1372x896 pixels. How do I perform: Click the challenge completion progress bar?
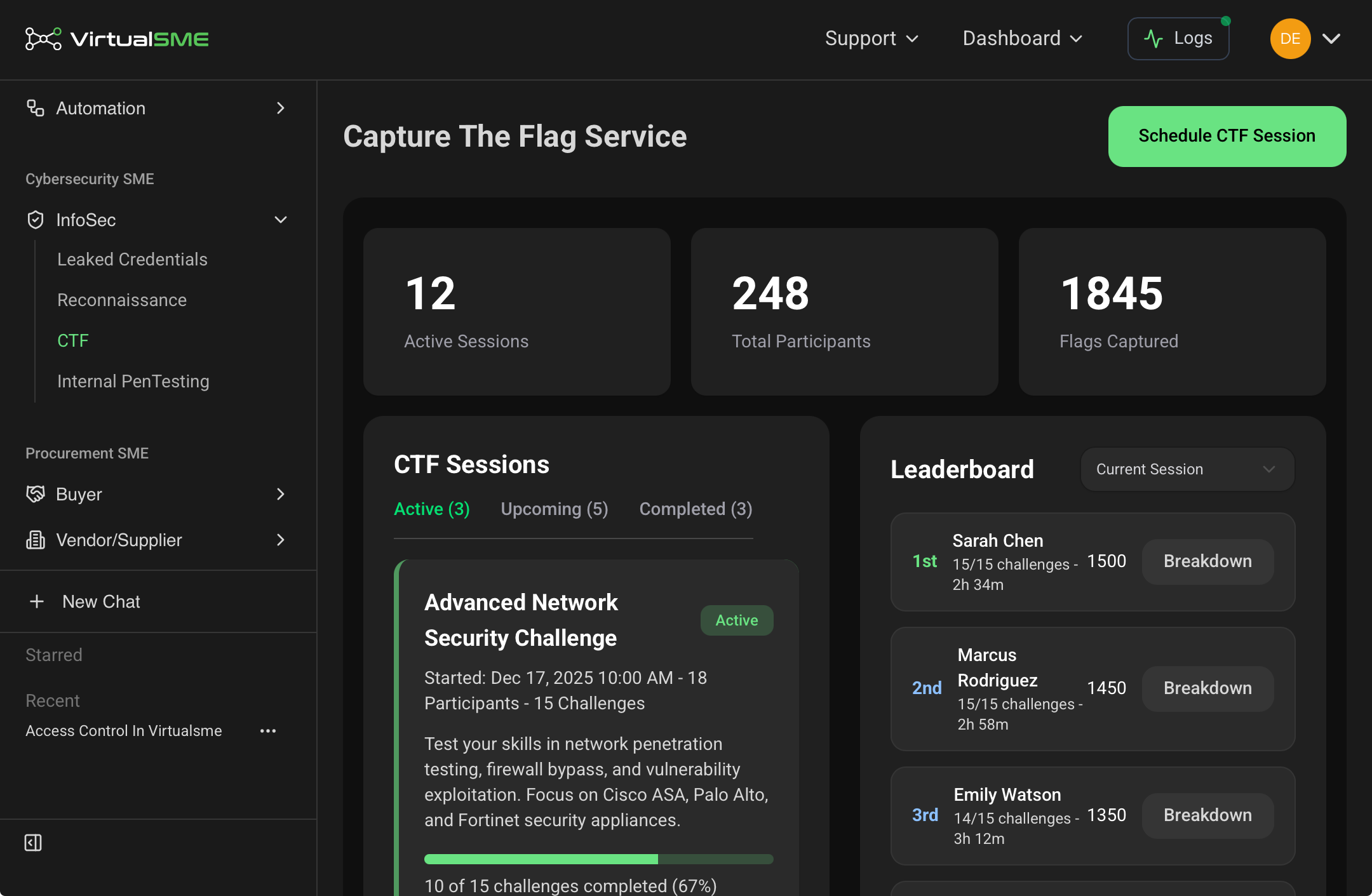coord(598,859)
